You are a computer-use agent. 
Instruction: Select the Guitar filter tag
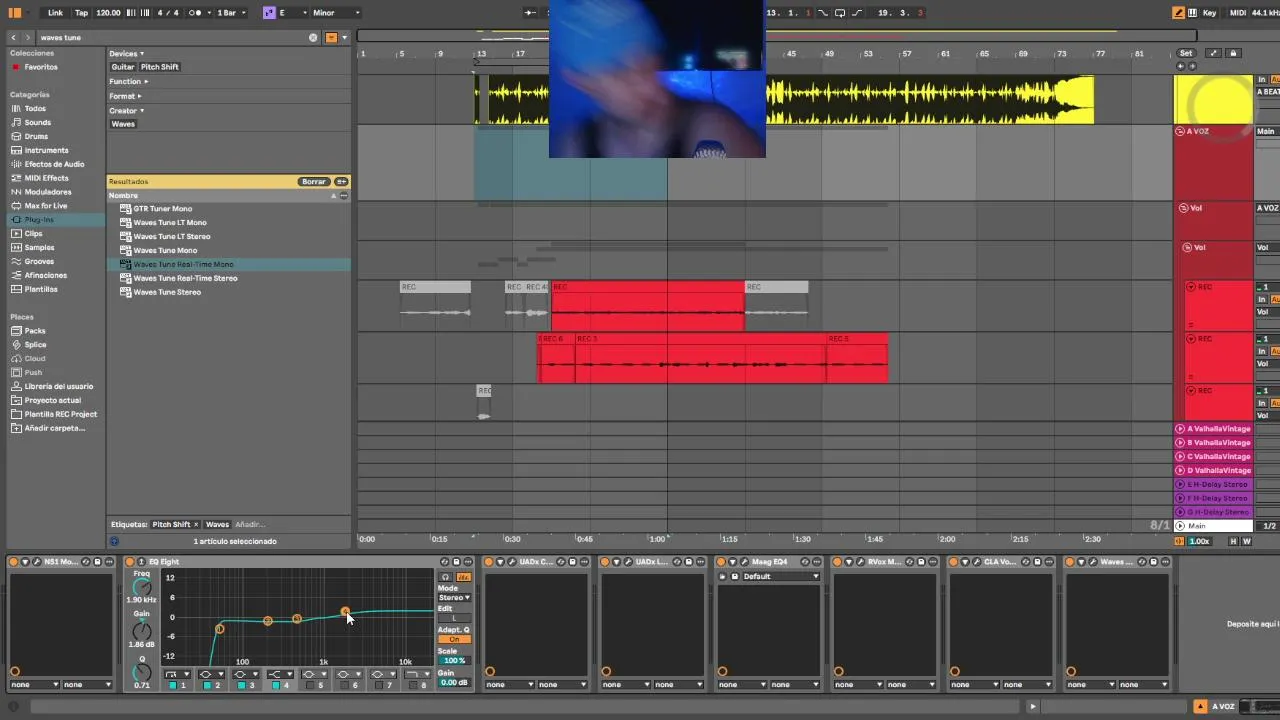pos(123,67)
